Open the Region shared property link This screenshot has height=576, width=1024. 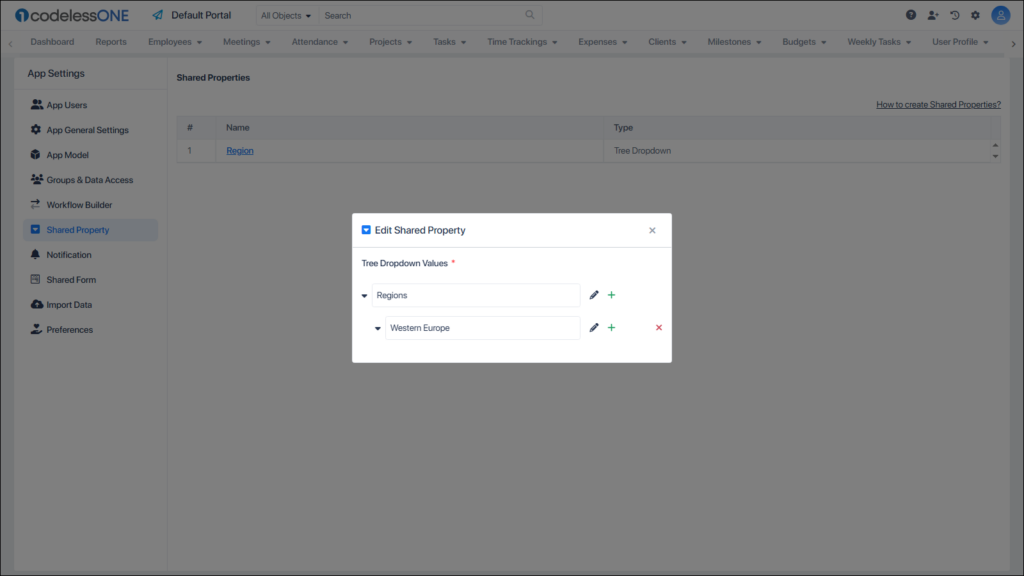(240, 151)
